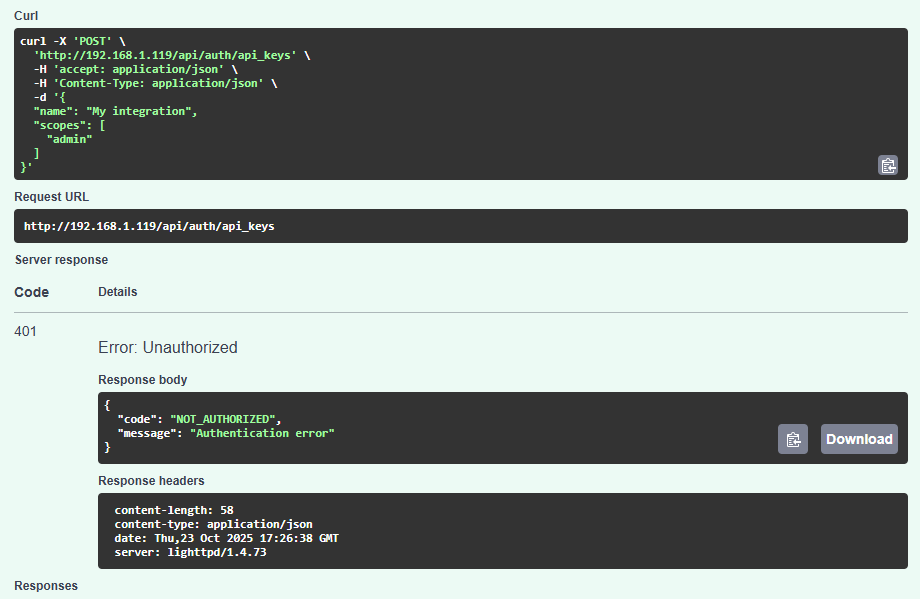Select the "Authentication error" message text
Screen dimensions: 920x599
(x=262, y=433)
